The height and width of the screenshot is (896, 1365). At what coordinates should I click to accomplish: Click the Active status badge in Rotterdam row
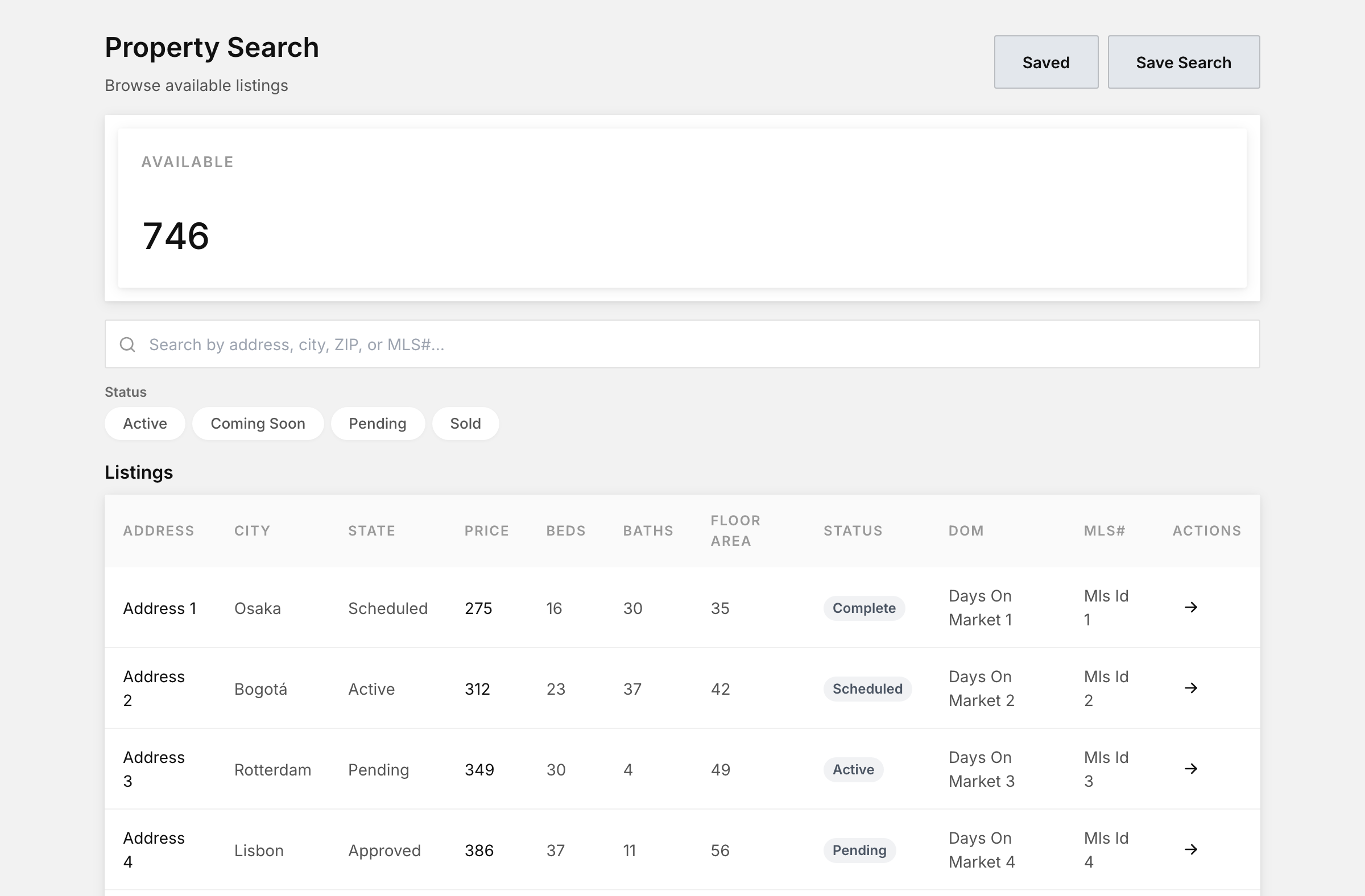tap(854, 770)
